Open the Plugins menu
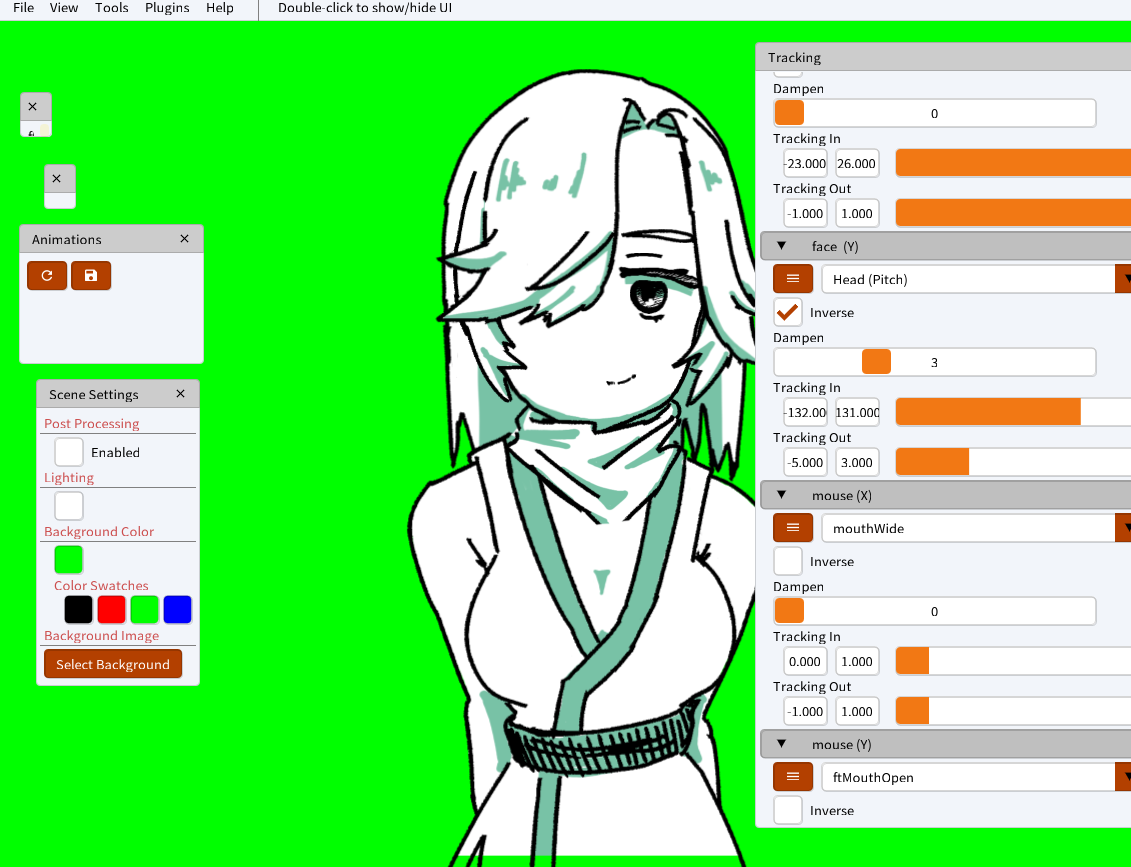The height and width of the screenshot is (867, 1131). (x=166, y=8)
